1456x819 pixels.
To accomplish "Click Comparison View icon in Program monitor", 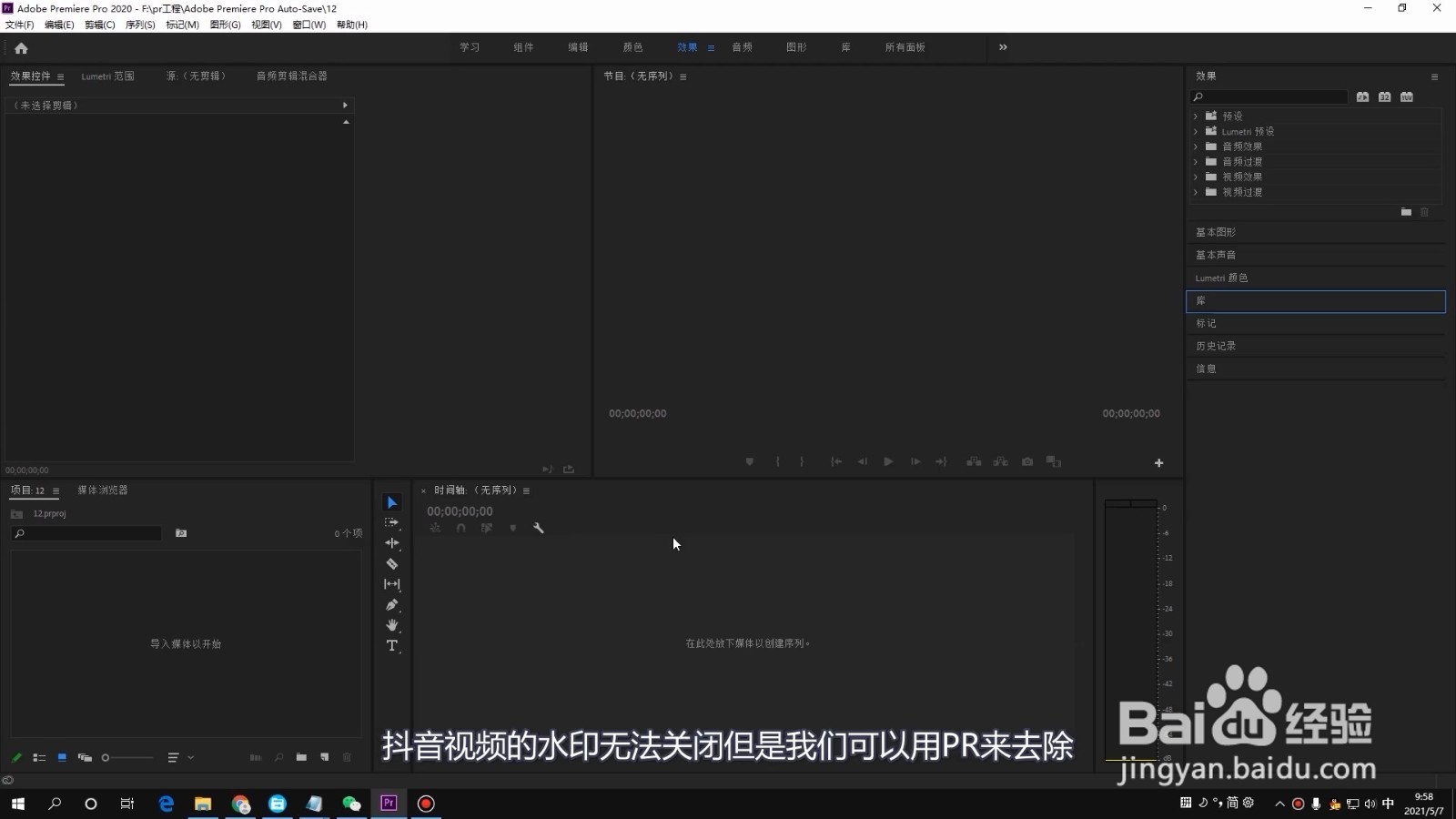I will 1054,462.
